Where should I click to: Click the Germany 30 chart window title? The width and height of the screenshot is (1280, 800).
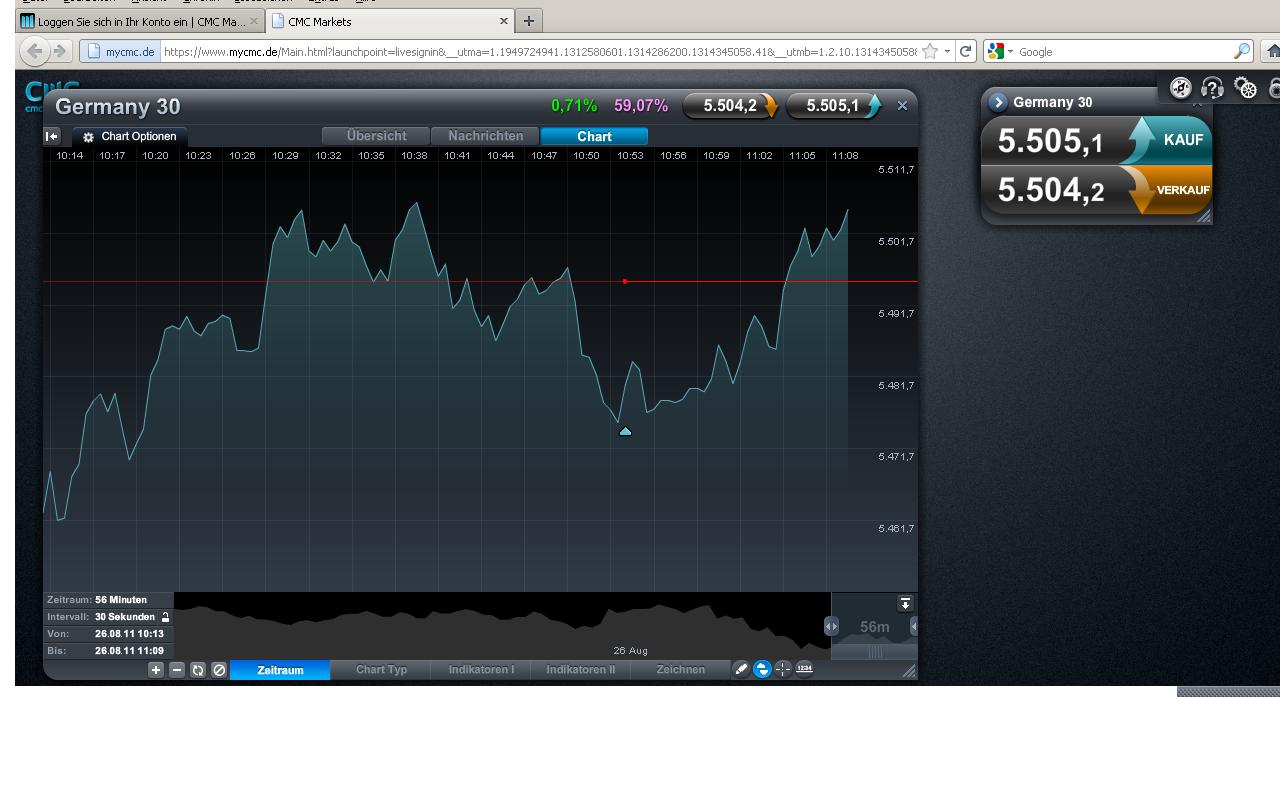[118, 107]
